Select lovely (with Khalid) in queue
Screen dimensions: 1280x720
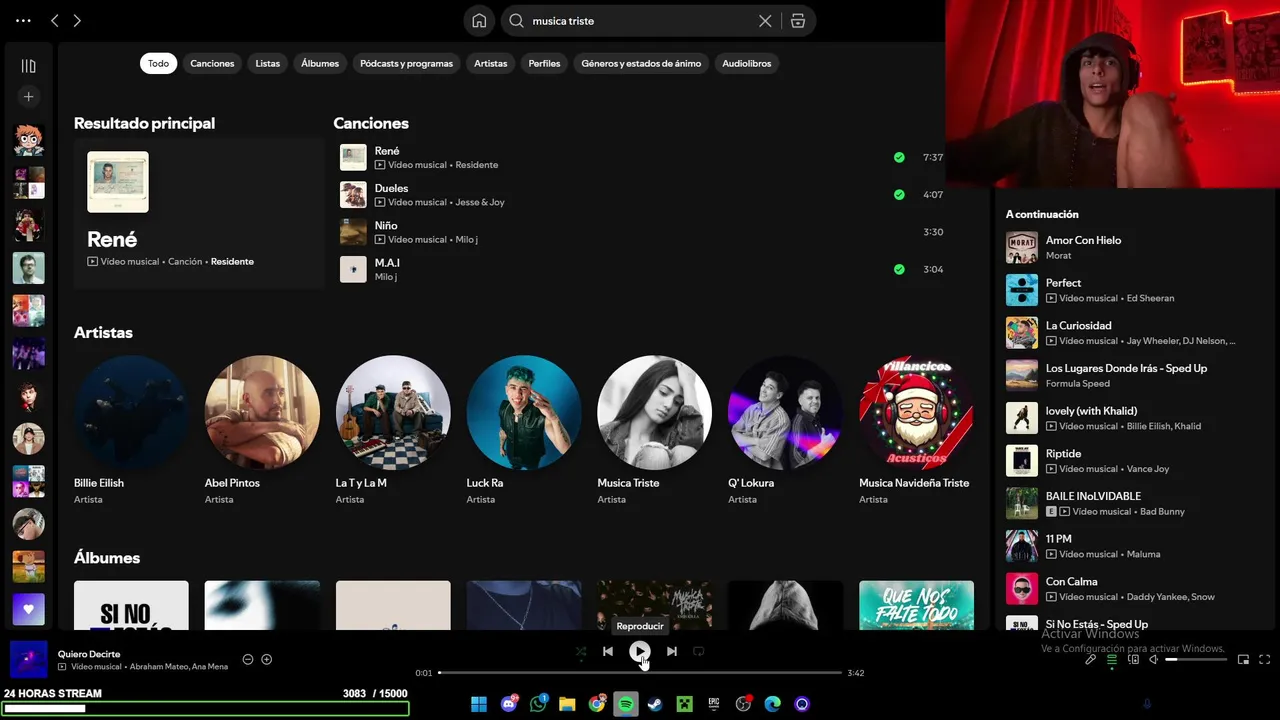(1135, 418)
